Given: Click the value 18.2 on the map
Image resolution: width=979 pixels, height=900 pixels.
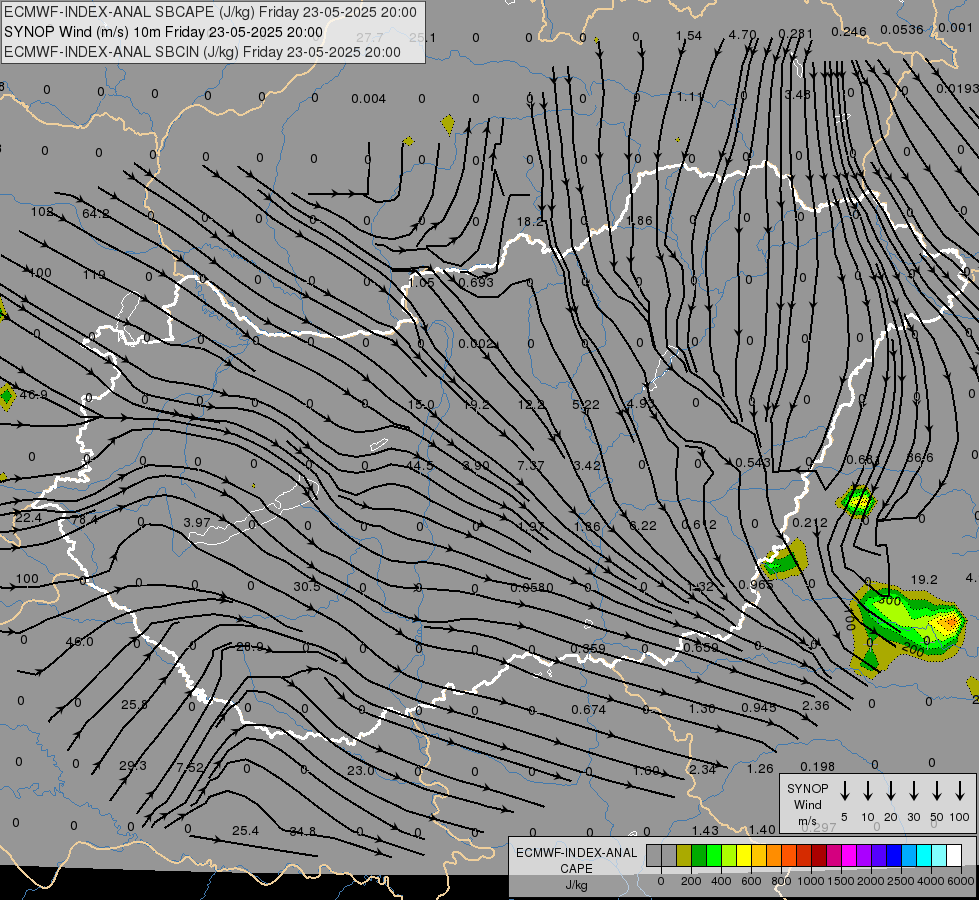Looking at the screenshot, I should pyautogui.click(x=530, y=221).
